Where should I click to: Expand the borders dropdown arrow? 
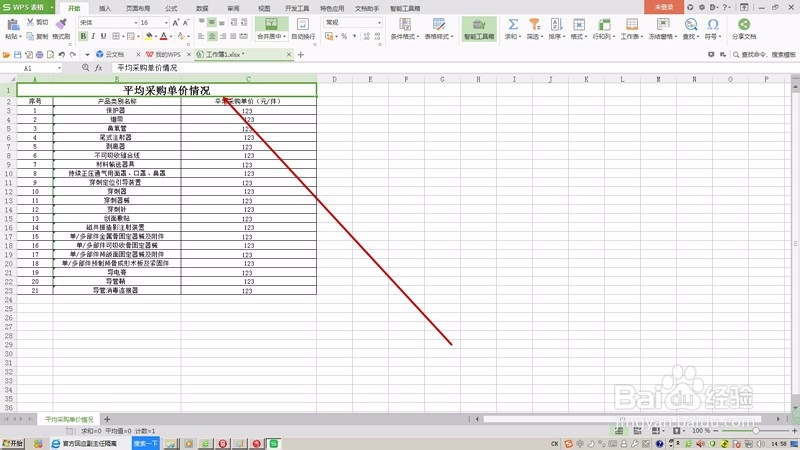point(123,37)
